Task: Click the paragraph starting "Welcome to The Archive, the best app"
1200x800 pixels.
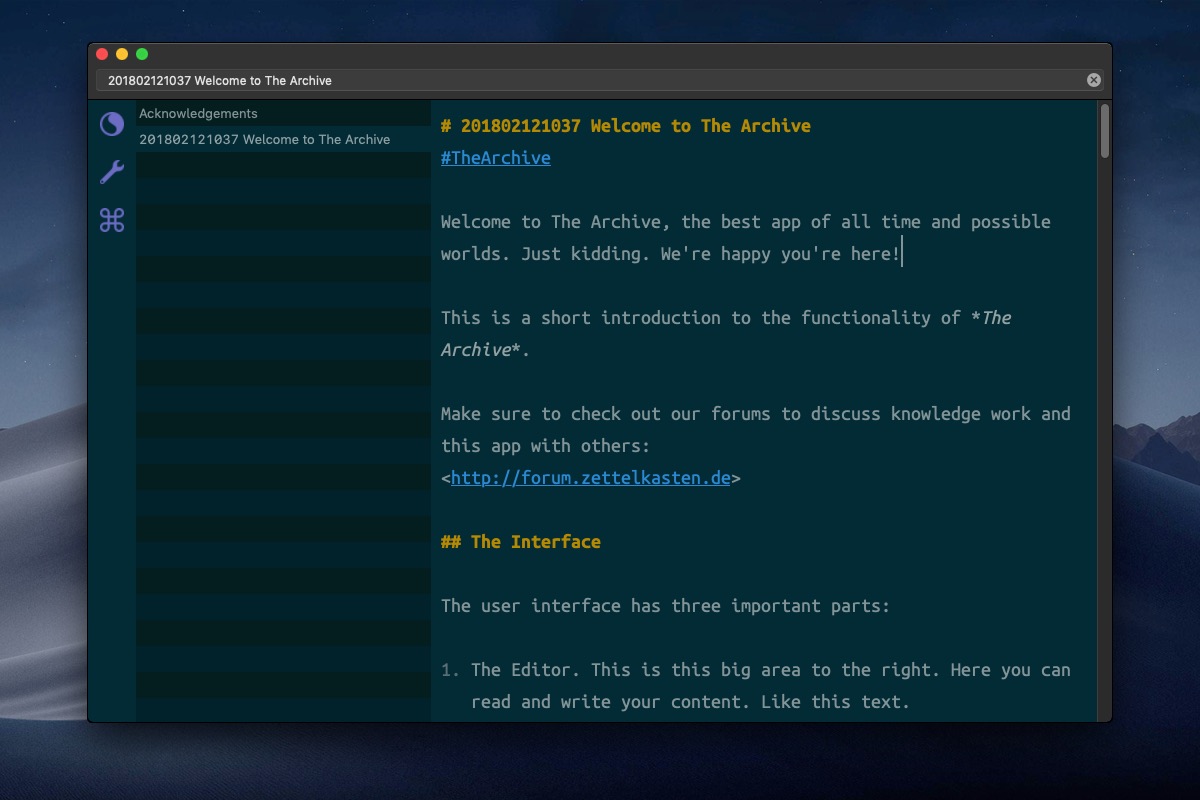Action: point(746,238)
